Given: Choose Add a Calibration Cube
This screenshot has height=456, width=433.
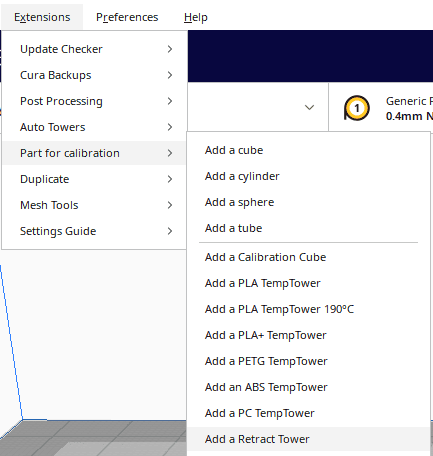Looking at the screenshot, I should 309,257.
